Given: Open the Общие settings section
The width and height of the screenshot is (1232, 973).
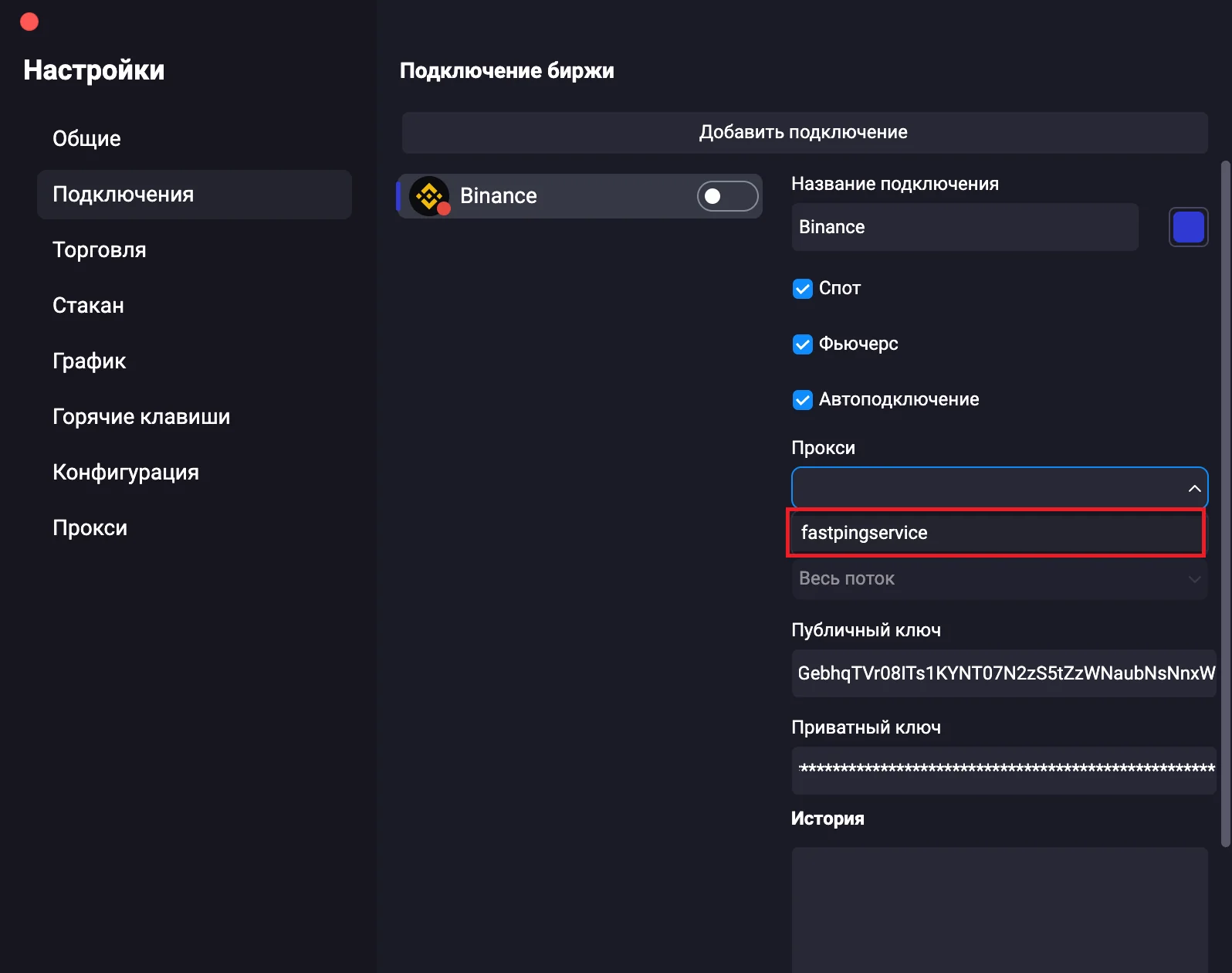Looking at the screenshot, I should (x=86, y=139).
